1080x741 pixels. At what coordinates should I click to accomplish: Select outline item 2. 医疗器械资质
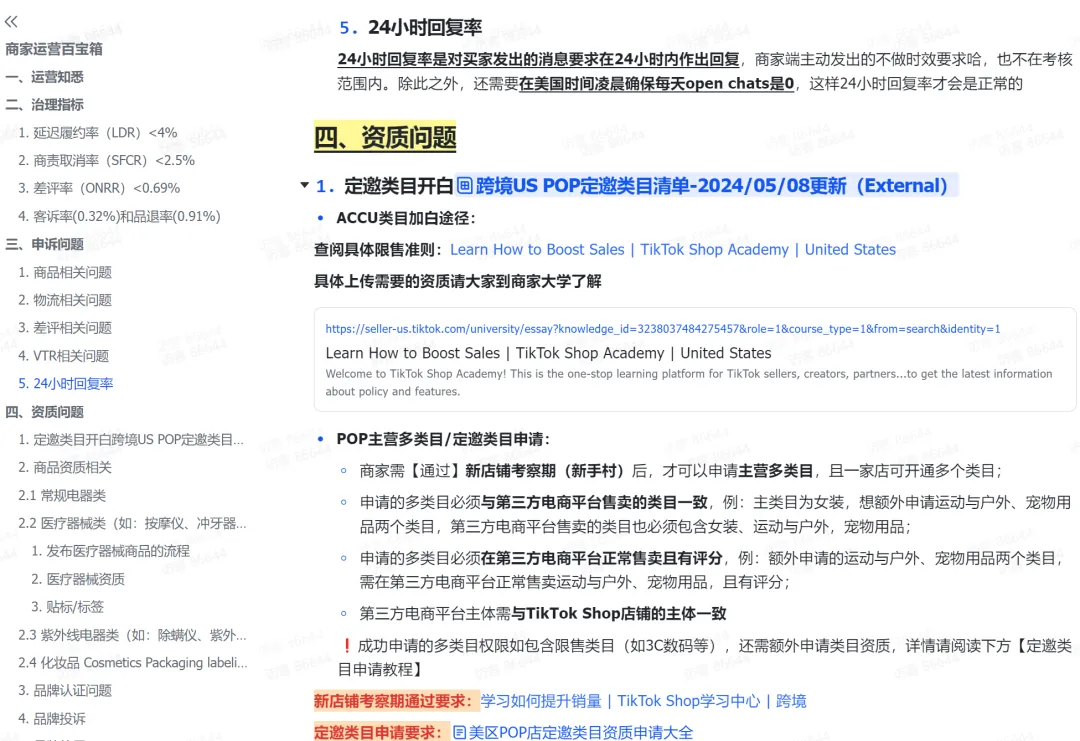(78, 579)
